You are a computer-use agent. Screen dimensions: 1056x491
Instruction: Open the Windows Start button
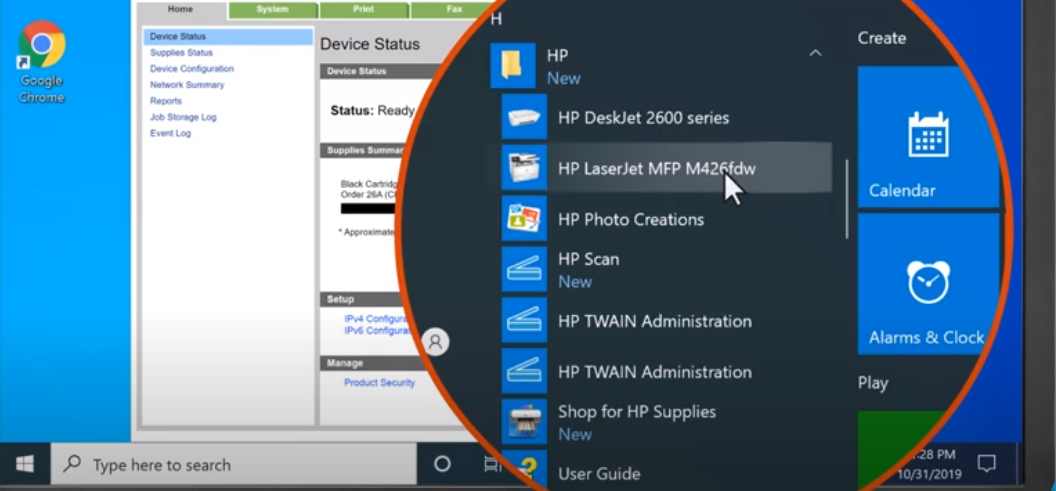25,464
